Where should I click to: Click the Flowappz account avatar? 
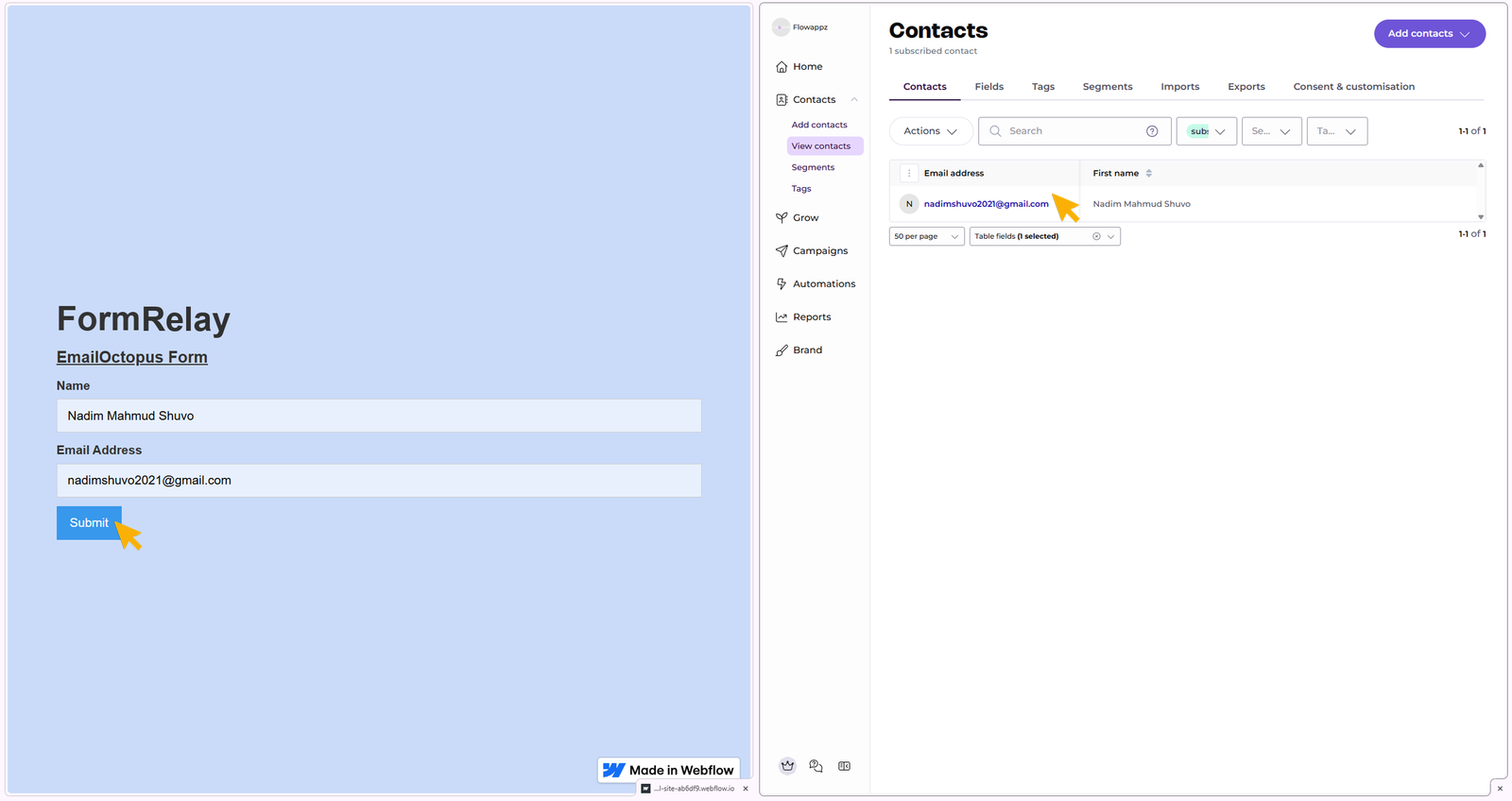coord(781,27)
